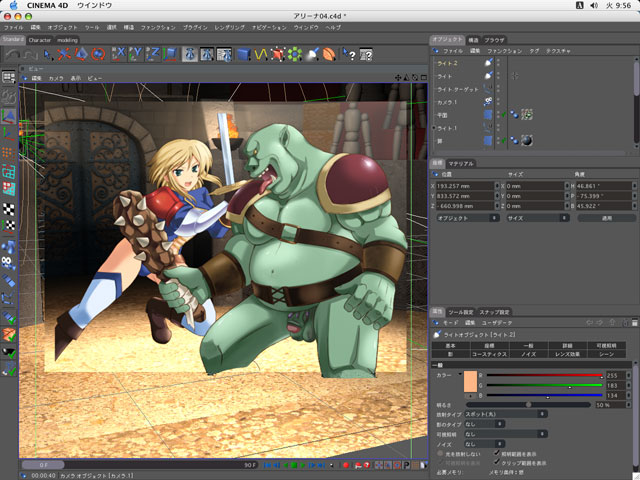The width and height of the screenshot is (640, 480).
Task: Switch to the modeling layout tab
Action: (x=67, y=40)
